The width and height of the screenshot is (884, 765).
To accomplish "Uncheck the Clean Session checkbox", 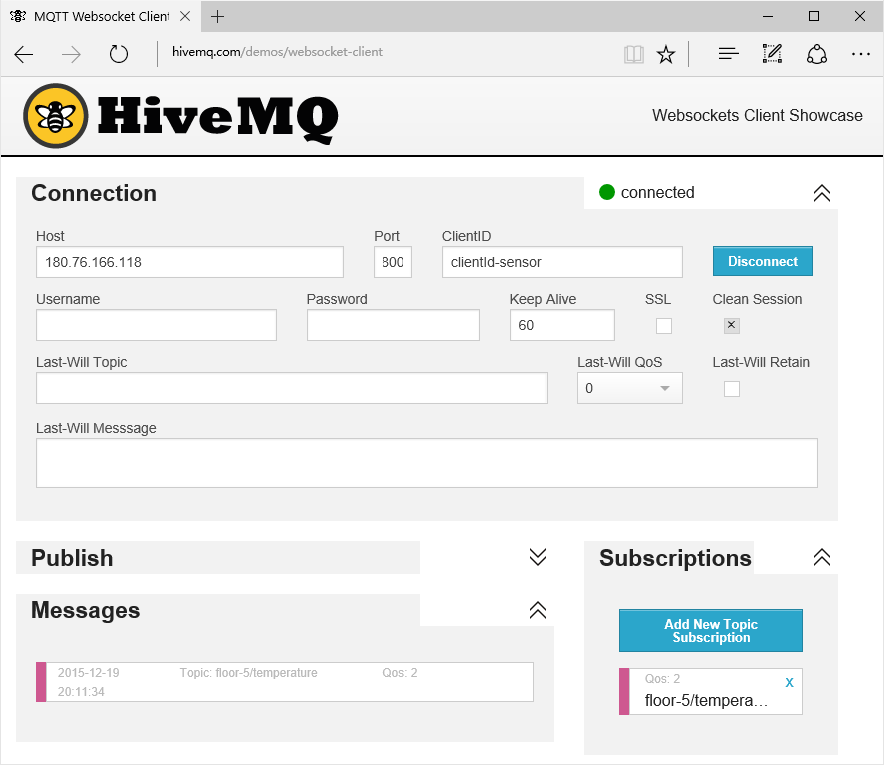I will click(x=731, y=325).
